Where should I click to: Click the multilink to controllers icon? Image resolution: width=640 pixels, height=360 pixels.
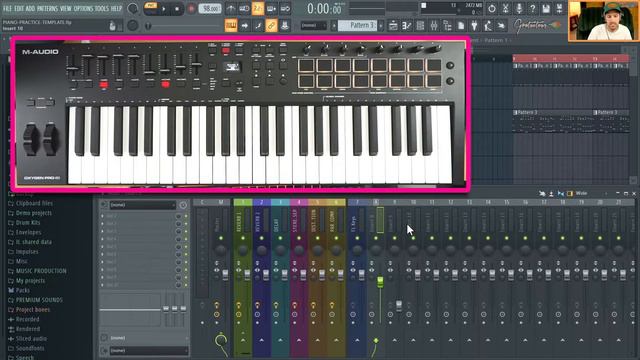[285, 26]
